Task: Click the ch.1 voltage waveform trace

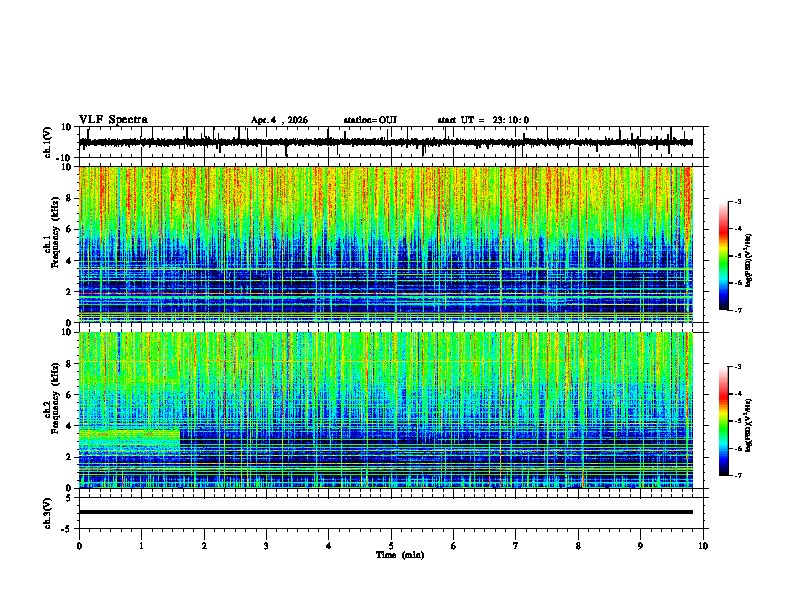Action: (386, 142)
